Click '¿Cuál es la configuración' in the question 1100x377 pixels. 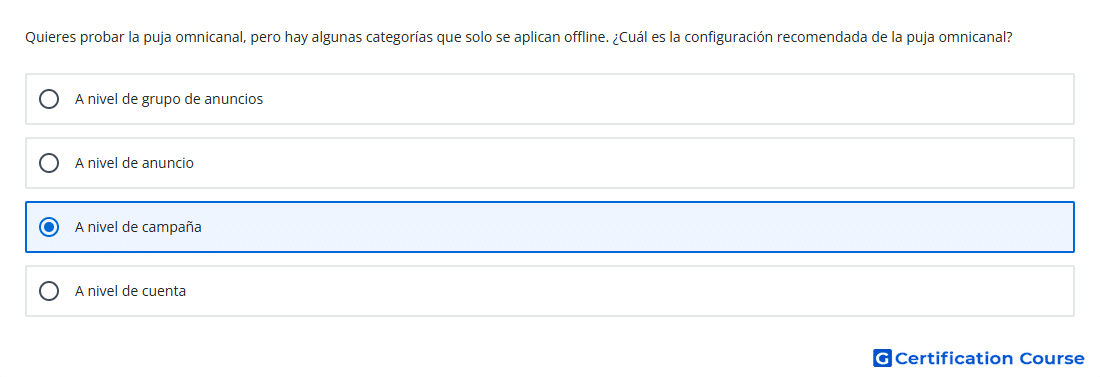pos(695,37)
